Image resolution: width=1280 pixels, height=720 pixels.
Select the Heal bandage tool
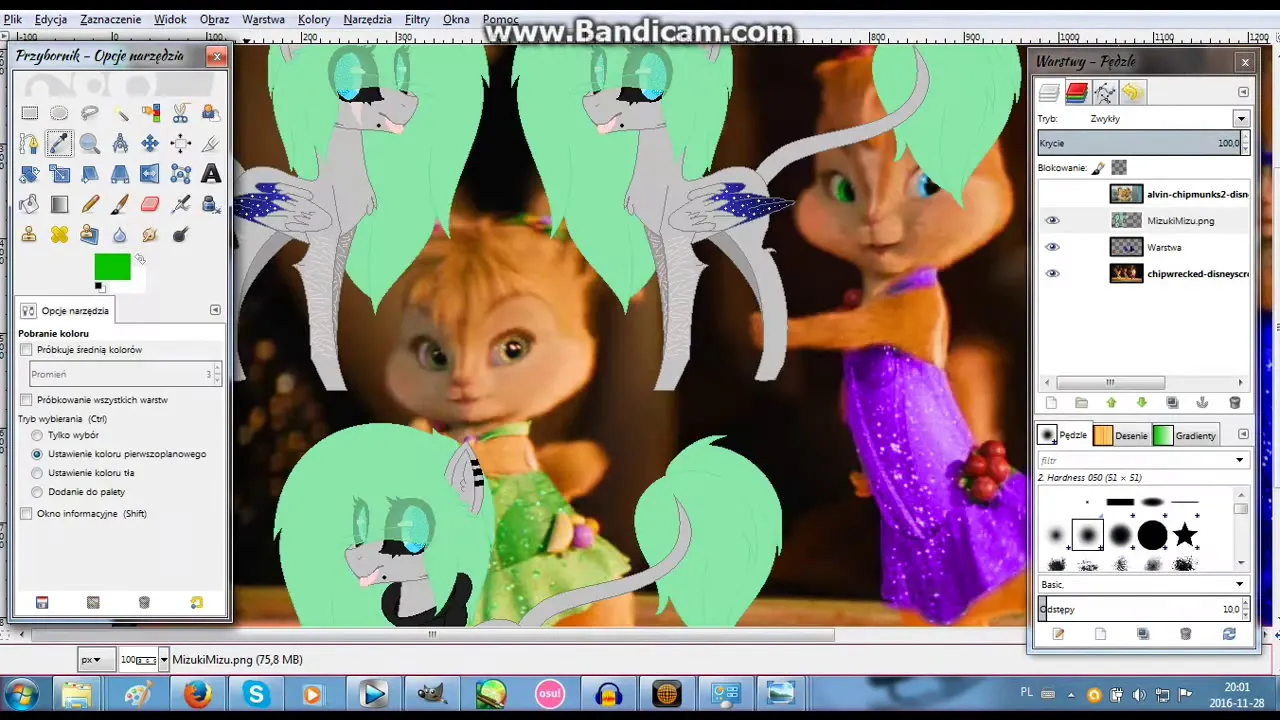pos(59,234)
